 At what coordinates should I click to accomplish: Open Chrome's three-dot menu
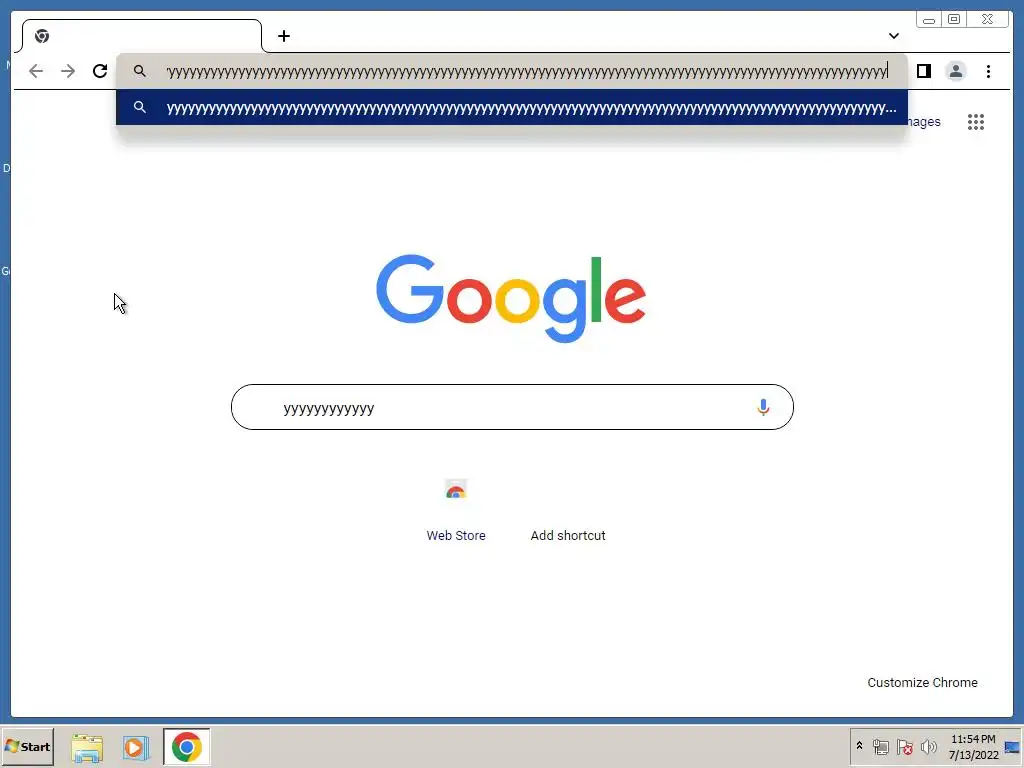(x=988, y=71)
